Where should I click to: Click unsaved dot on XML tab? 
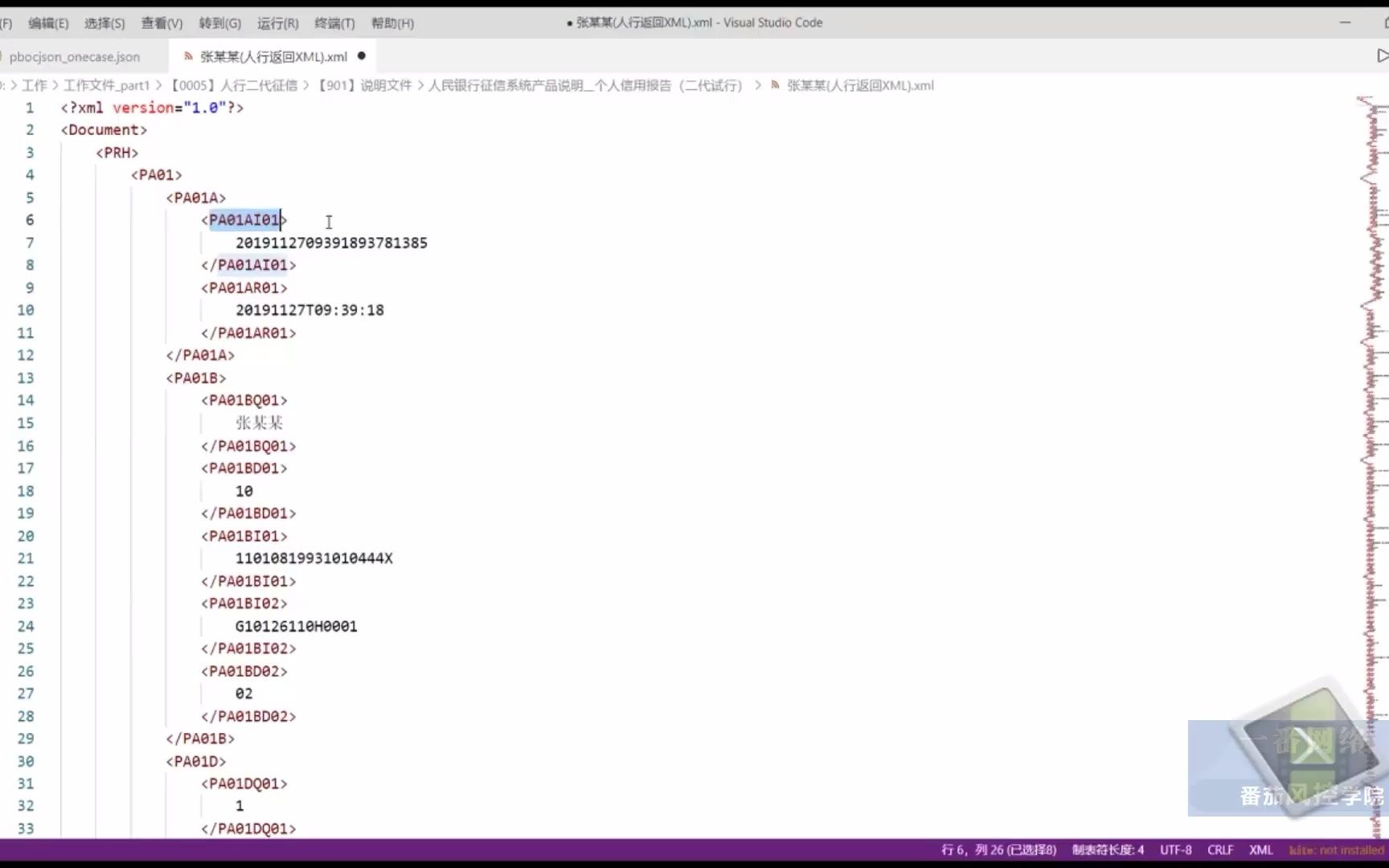tap(362, 55)
